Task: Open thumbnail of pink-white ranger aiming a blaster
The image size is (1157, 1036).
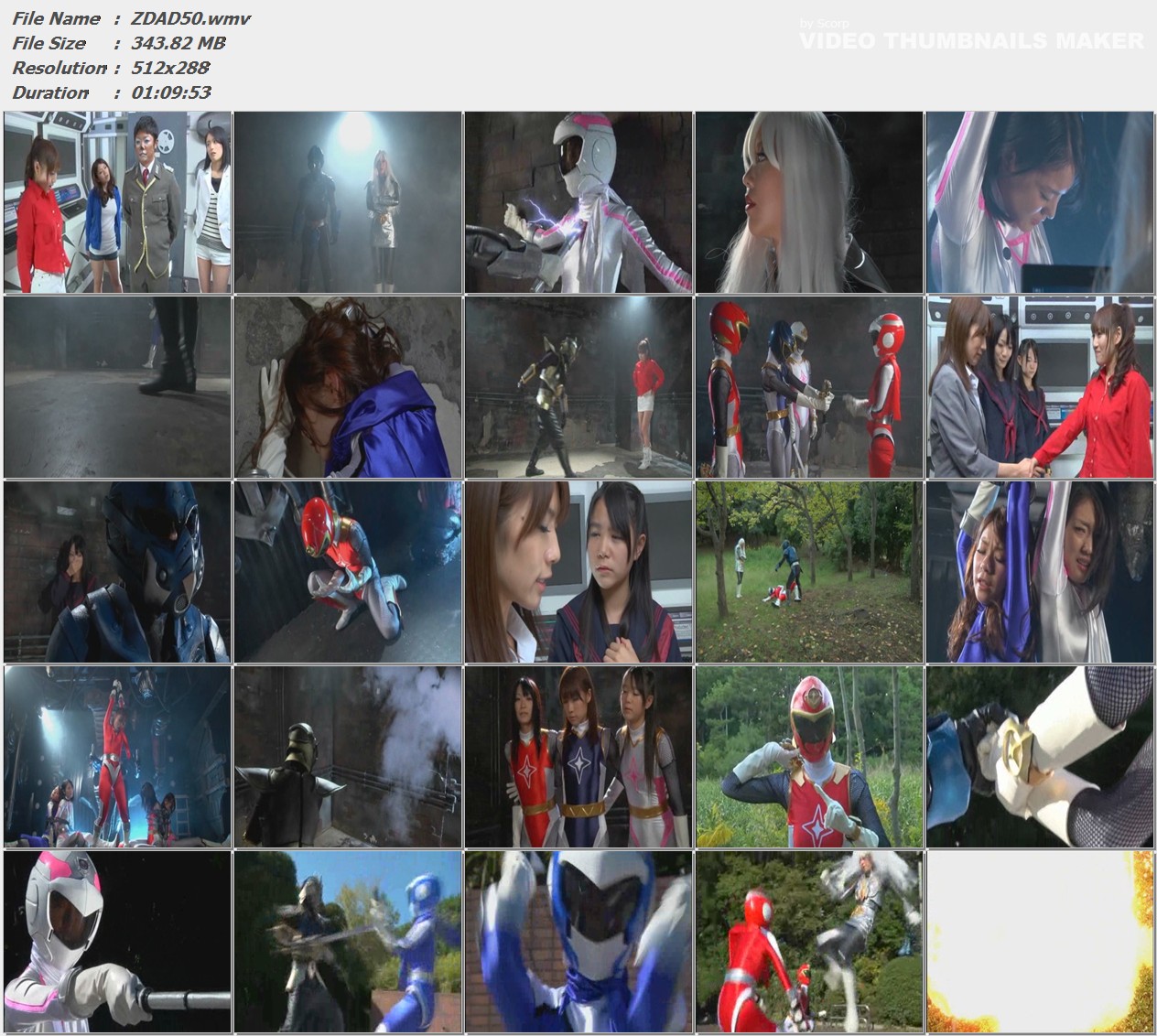Action: pos(118,942)
